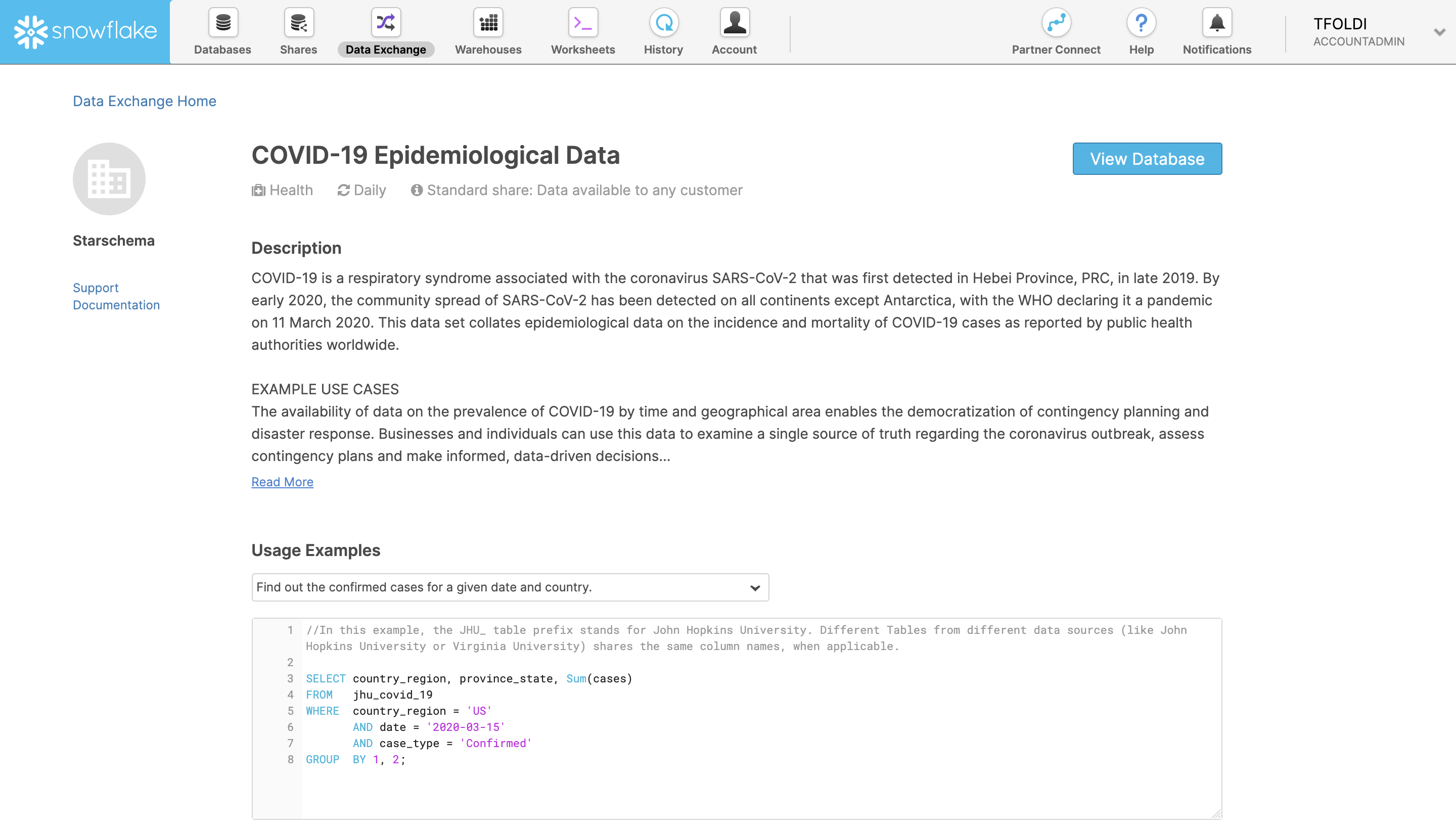Open the usage examples dropdown

(510, 587)
